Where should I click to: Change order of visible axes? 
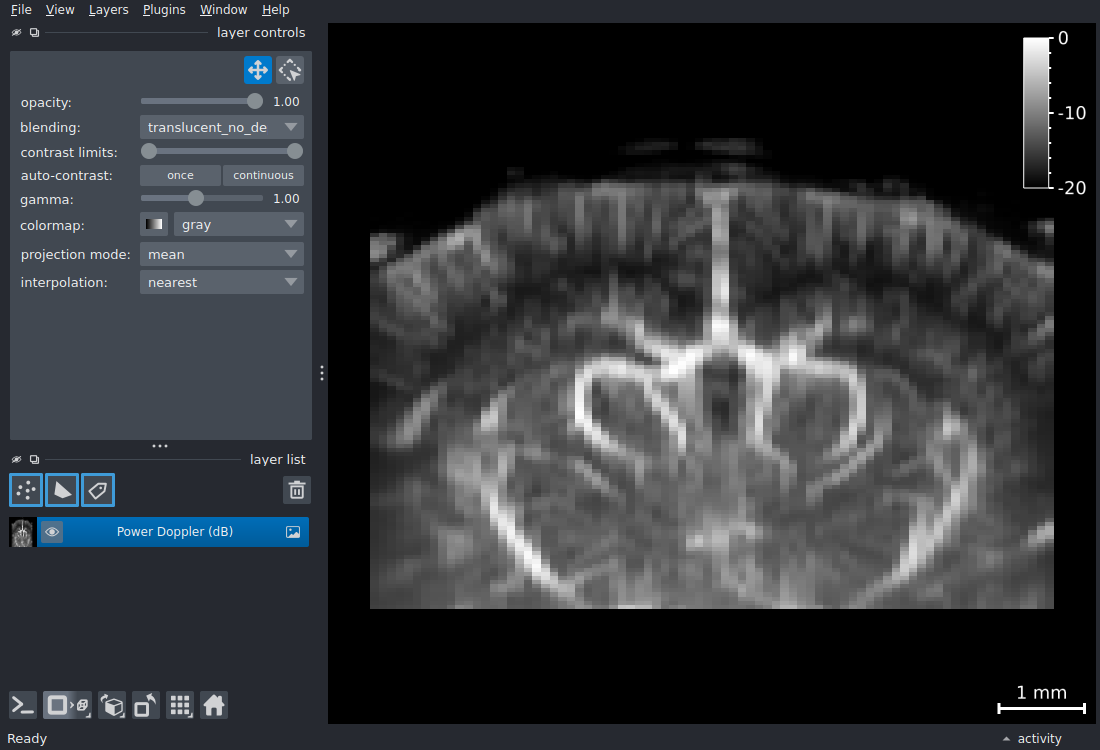coord(112,705)
